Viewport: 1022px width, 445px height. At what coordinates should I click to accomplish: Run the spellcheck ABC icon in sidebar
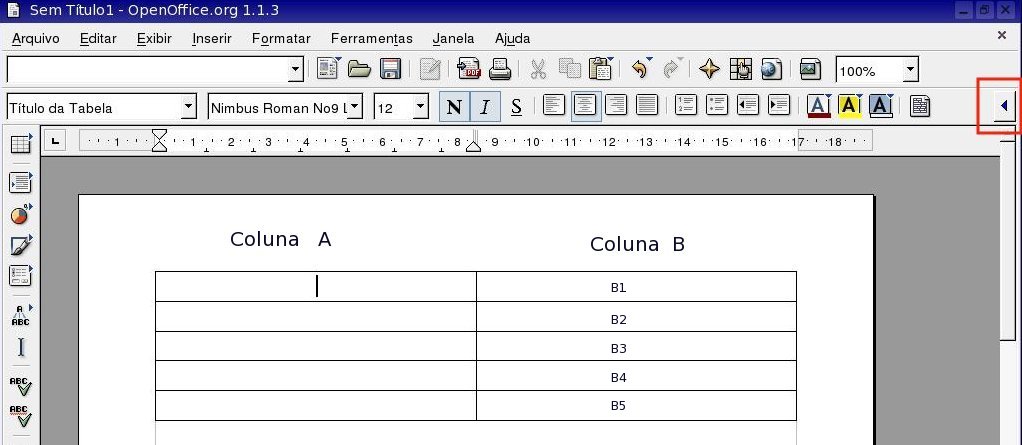tap(20, 386)
